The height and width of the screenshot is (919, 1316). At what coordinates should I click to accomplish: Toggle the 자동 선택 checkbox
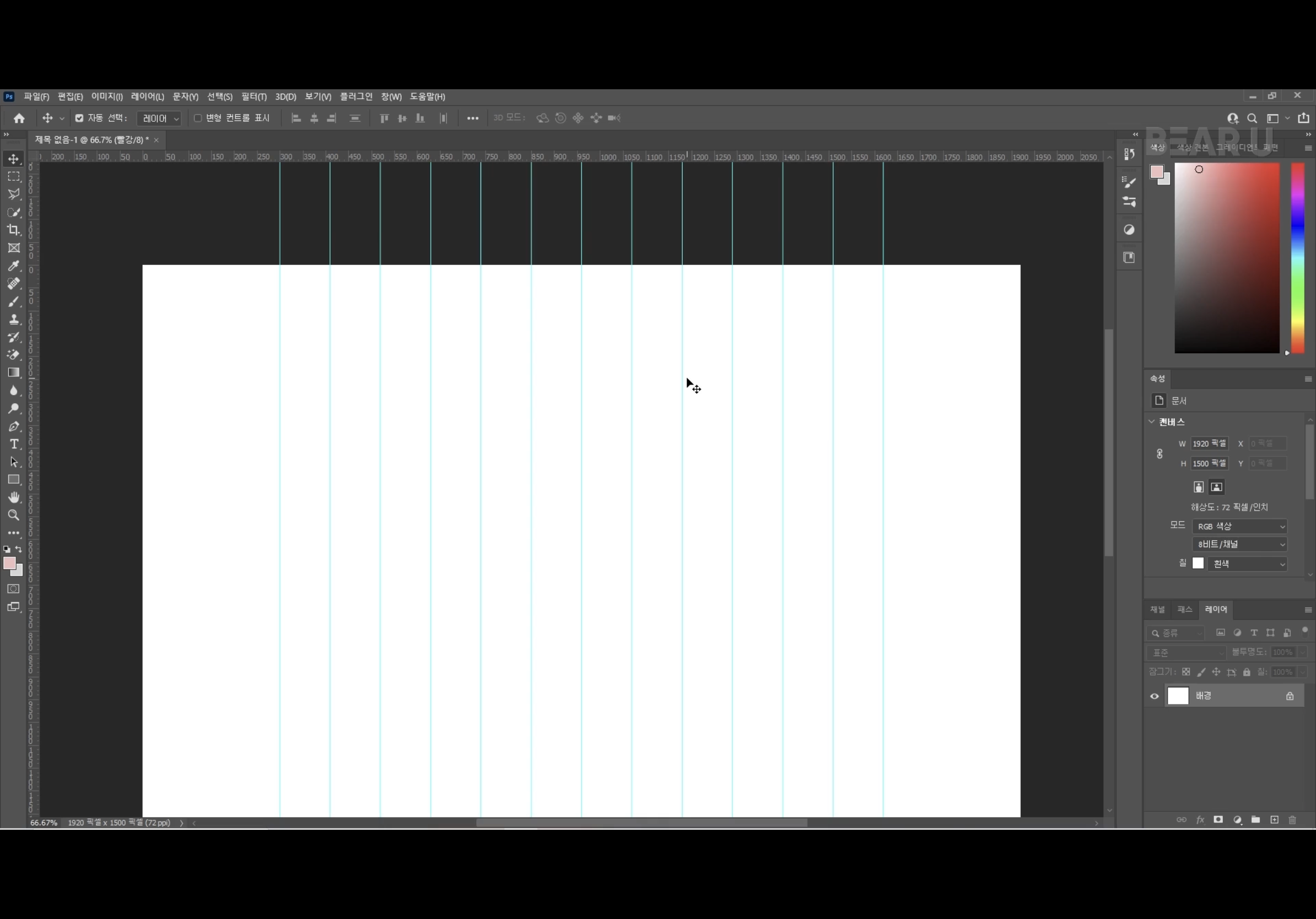click(80, 118)
